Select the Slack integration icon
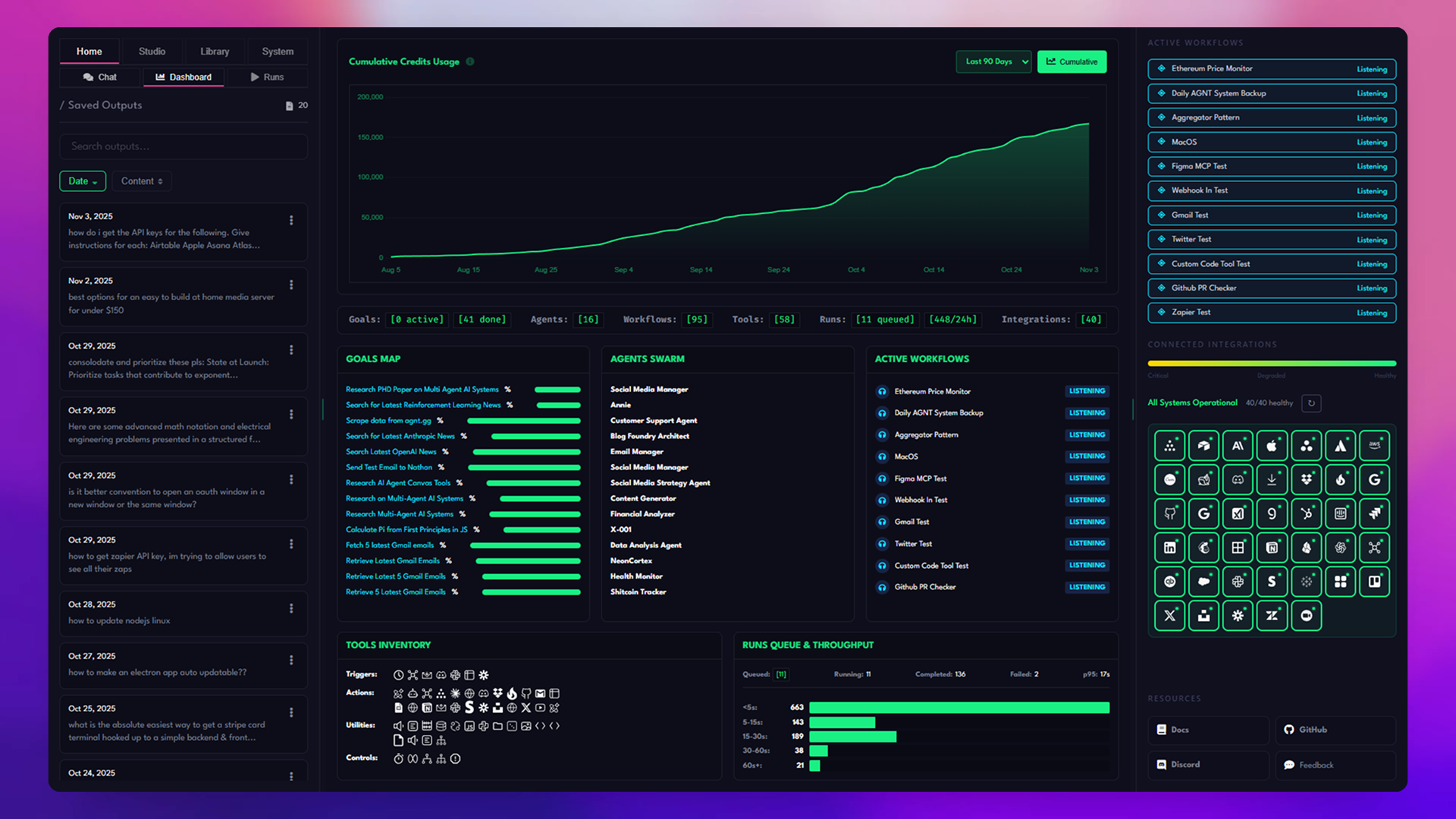Viewport: 1456px width, 819px height. coord(1238,582)
